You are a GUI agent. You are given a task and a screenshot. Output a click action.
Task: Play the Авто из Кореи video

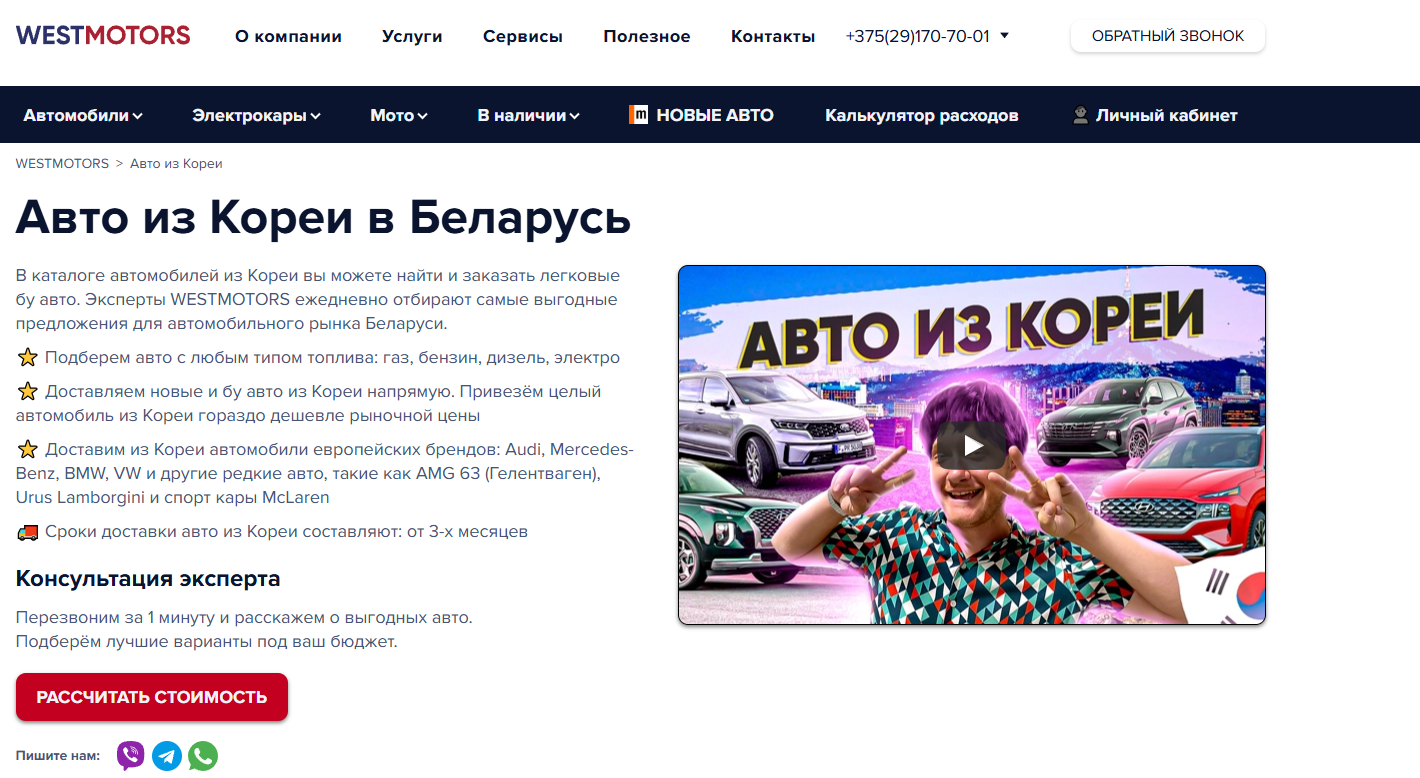(971, 445)
